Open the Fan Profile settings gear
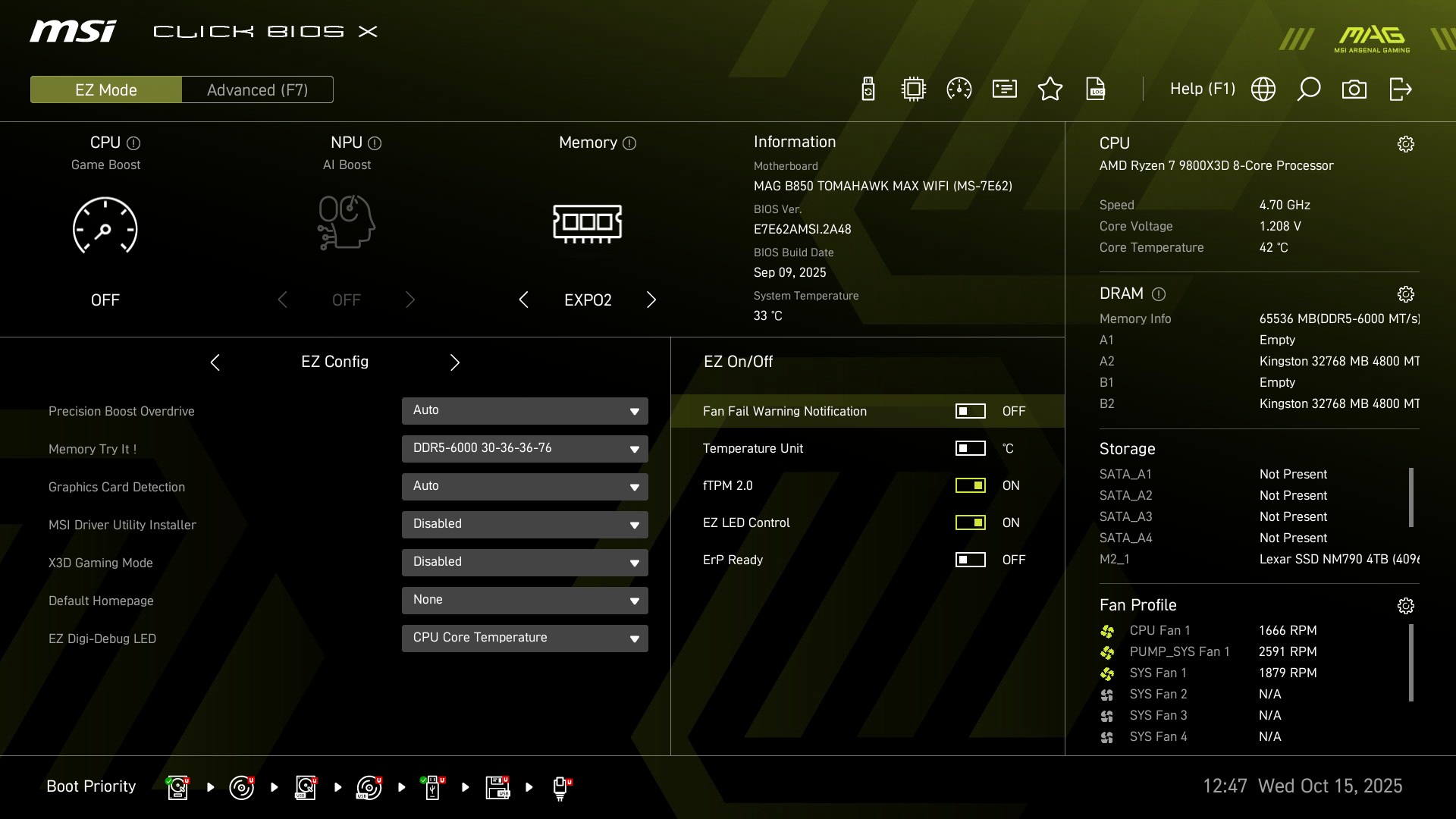The width and height of the screenshot is (1456, 819). point(1407,605)
